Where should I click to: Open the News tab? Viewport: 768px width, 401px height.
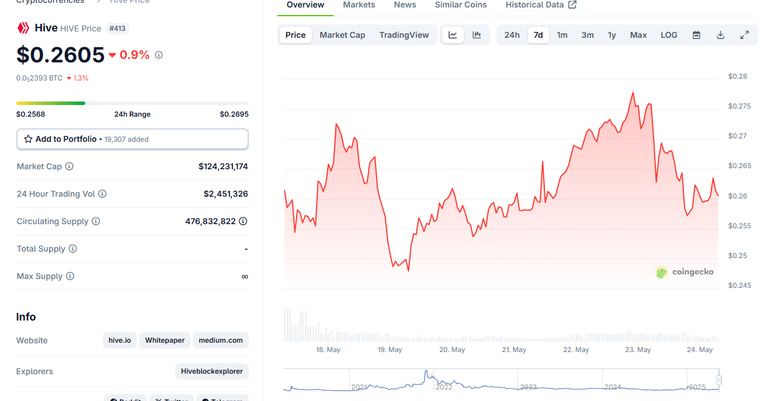coord(405,5)
